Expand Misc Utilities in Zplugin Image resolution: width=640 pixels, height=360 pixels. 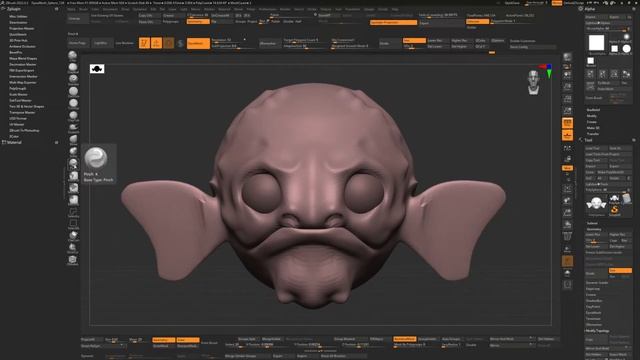click(x=18, y=16)
